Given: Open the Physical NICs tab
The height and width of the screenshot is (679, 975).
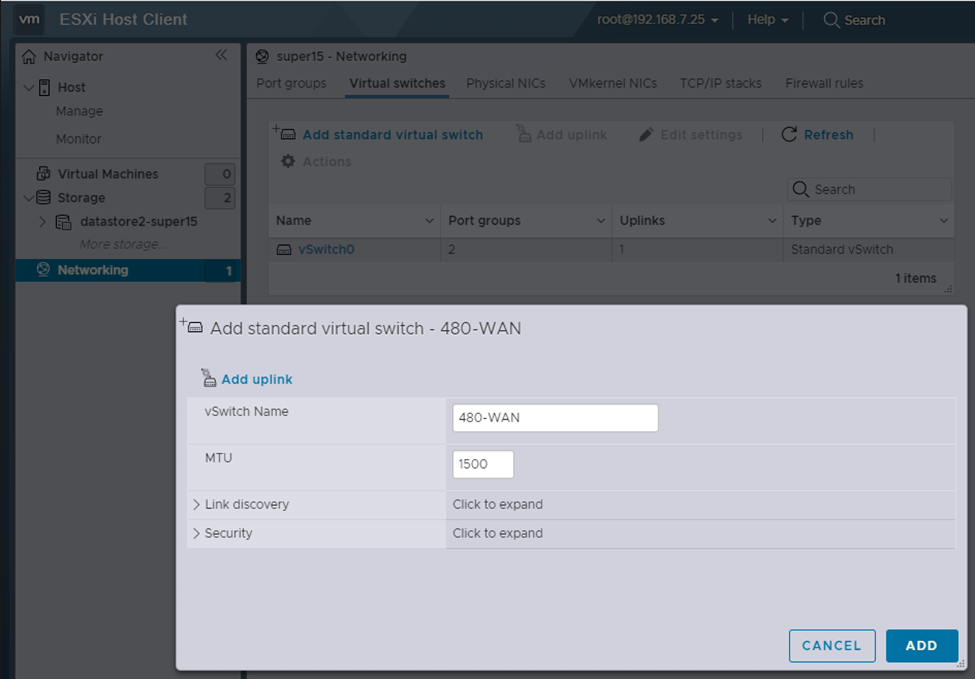Looking at the screenshot, I should pyautogui.click(x=506, y=83).
